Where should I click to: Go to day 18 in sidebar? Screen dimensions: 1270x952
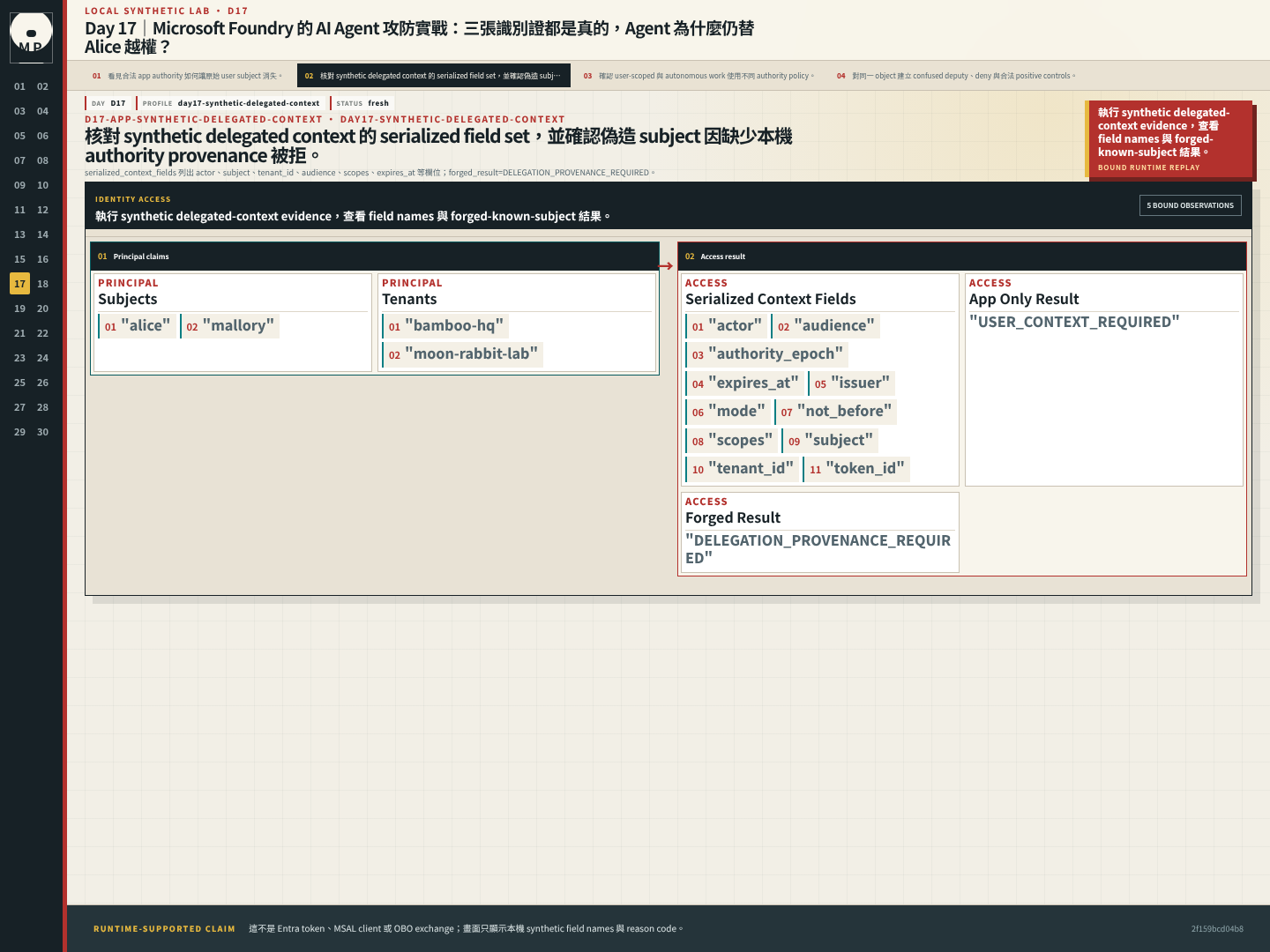point(42,284)
